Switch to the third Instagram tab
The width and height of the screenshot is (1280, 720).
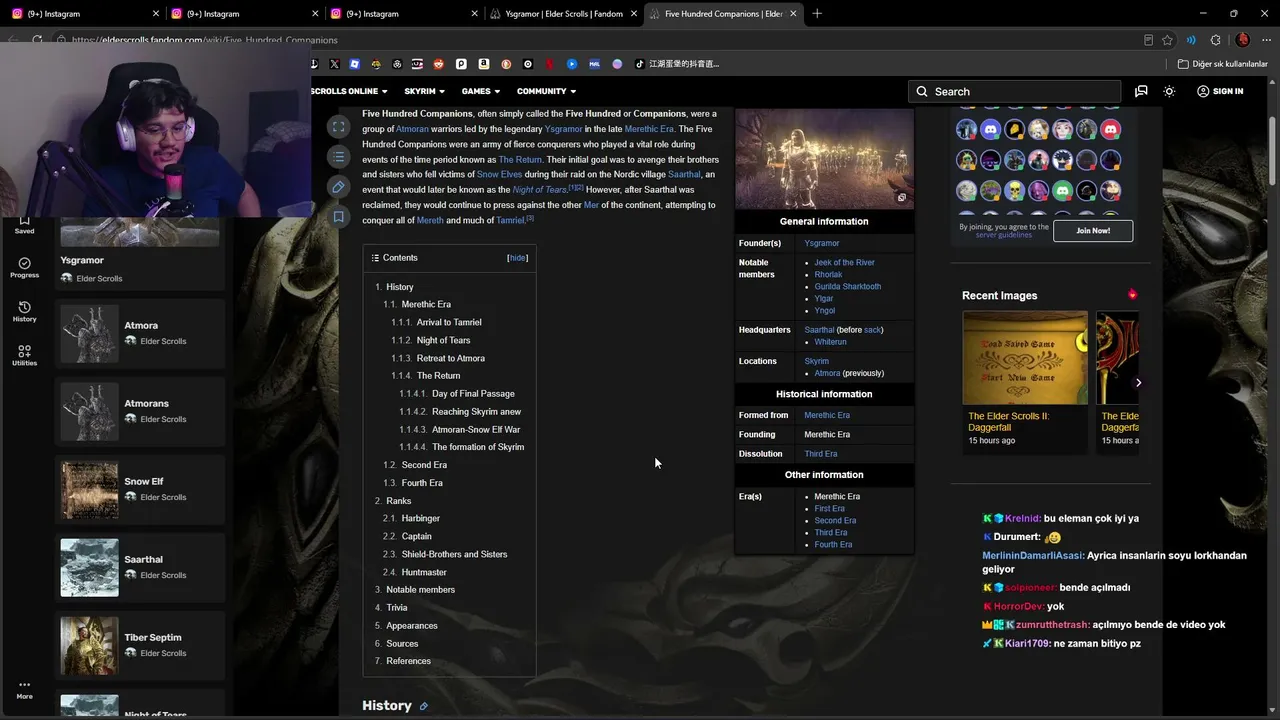396,14
